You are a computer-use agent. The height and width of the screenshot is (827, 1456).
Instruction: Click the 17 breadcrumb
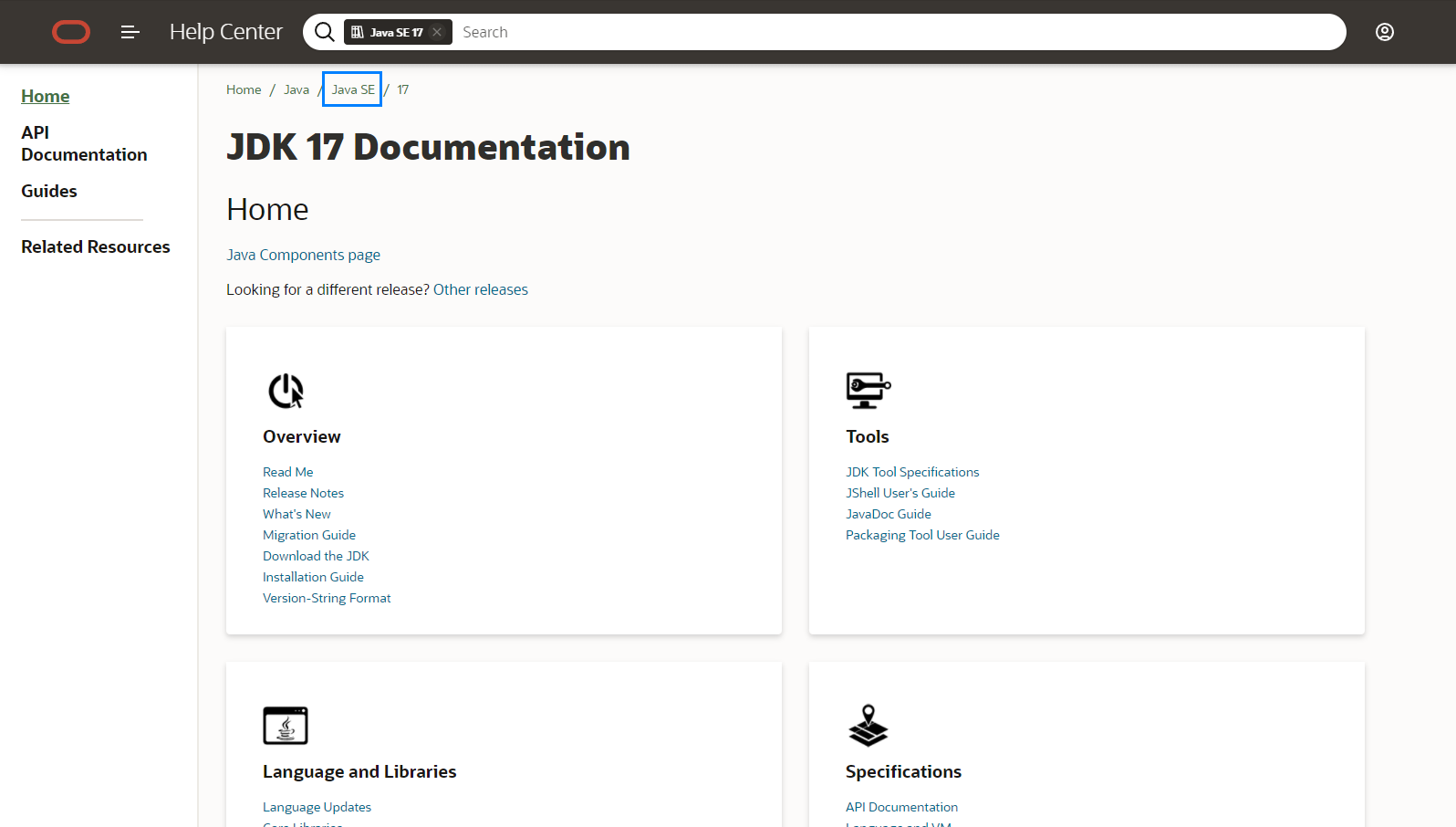pos(403,89)
